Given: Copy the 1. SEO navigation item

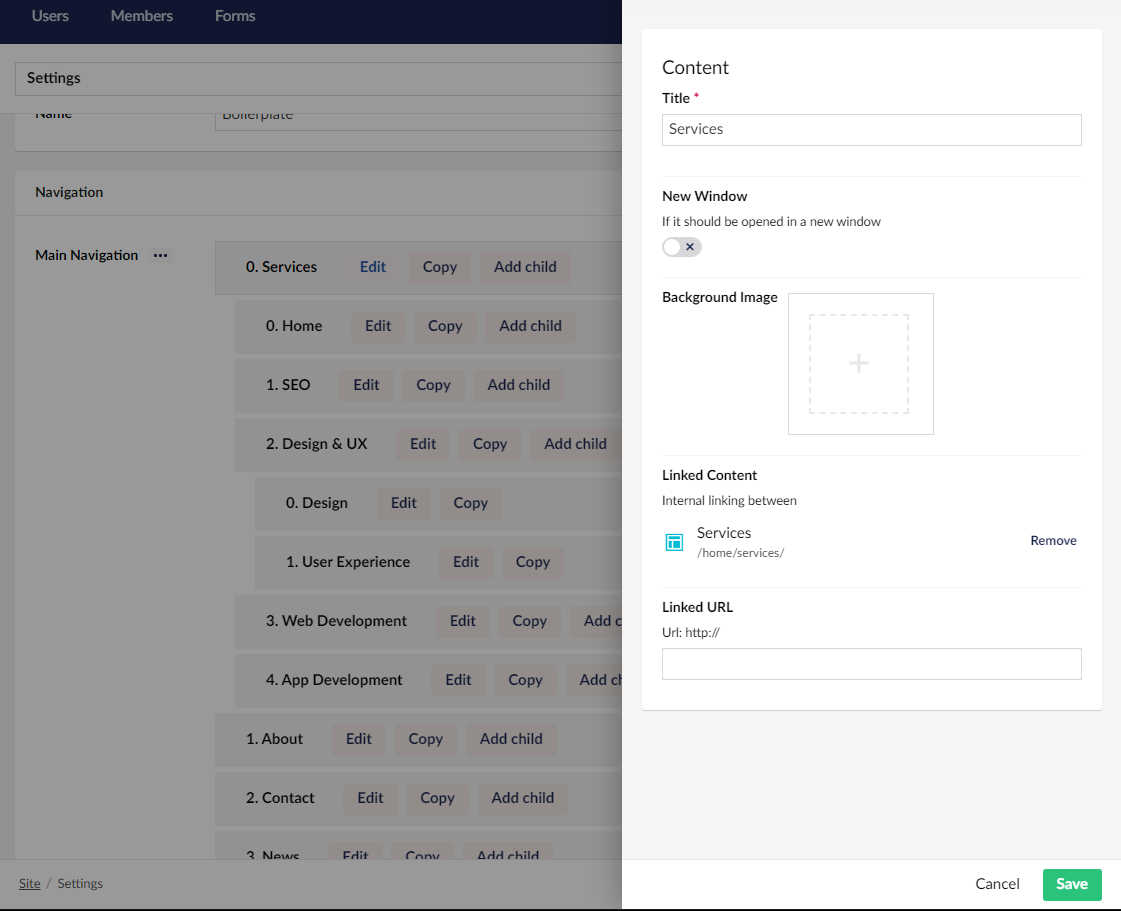Looking at the screenshot, I should tap(433, 385).
